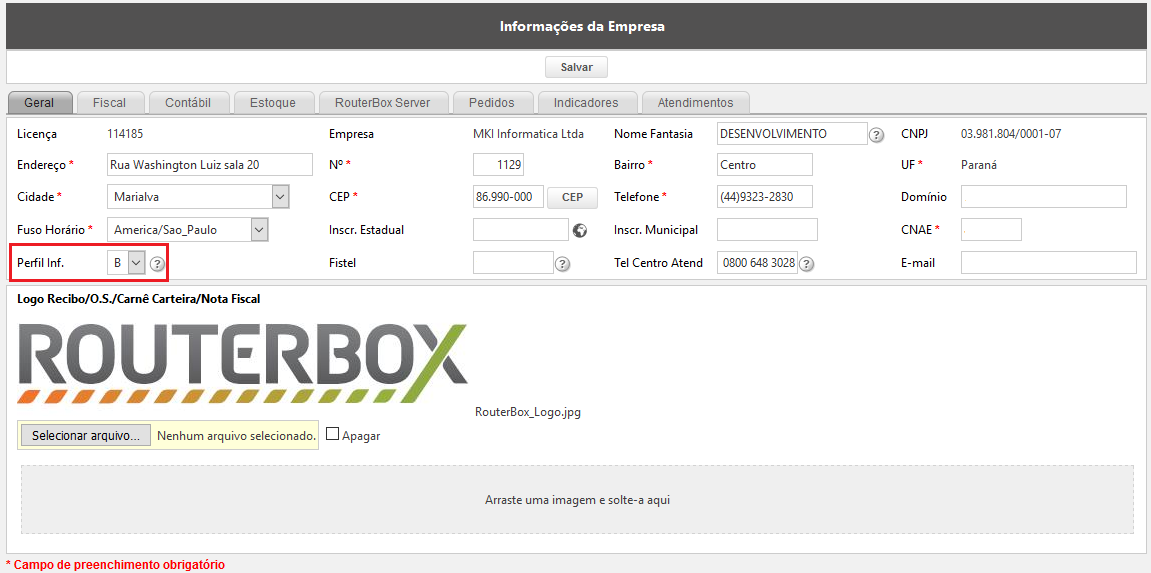1151x573 pixels.
Task: Open the Perfil Inf. dropdown
Action: (x=126, y=263)
